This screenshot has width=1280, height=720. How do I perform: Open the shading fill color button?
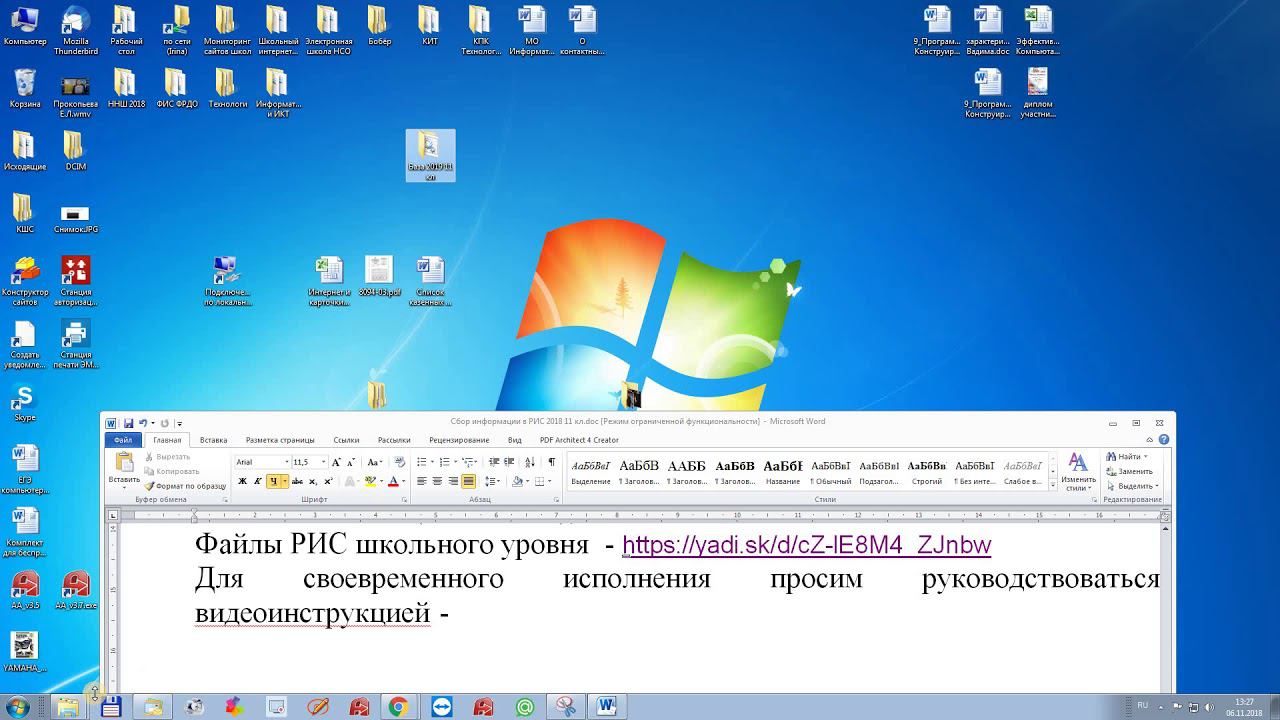[x=518, y=481]
